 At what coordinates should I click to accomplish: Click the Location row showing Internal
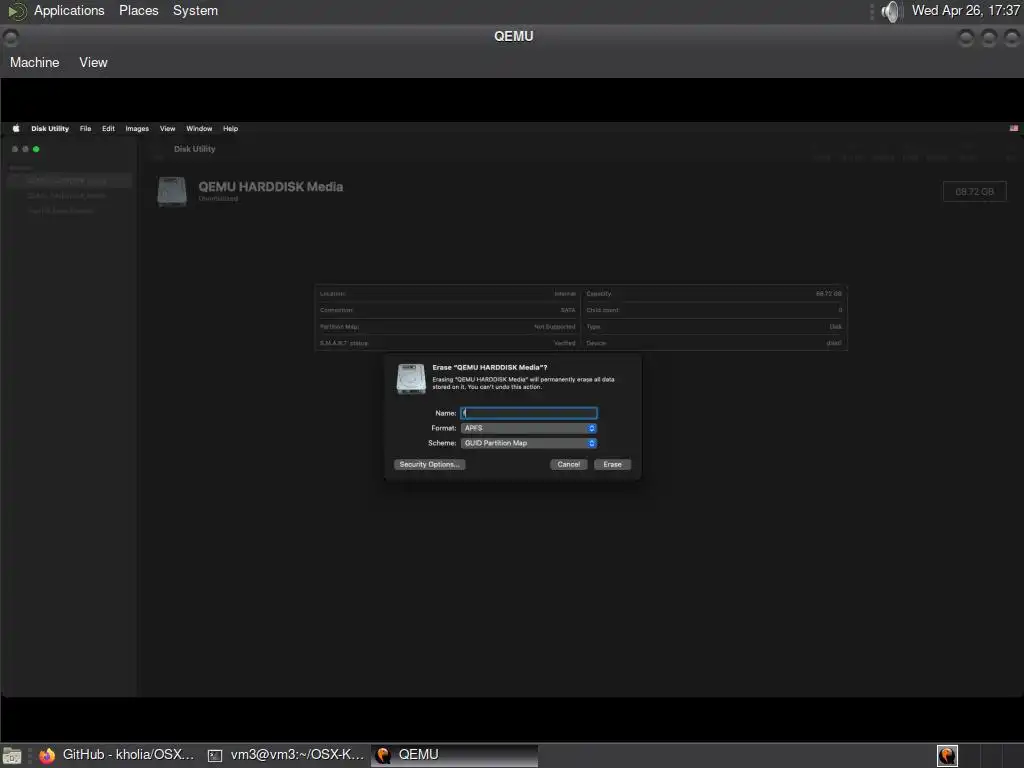click(x=448, y=294)
